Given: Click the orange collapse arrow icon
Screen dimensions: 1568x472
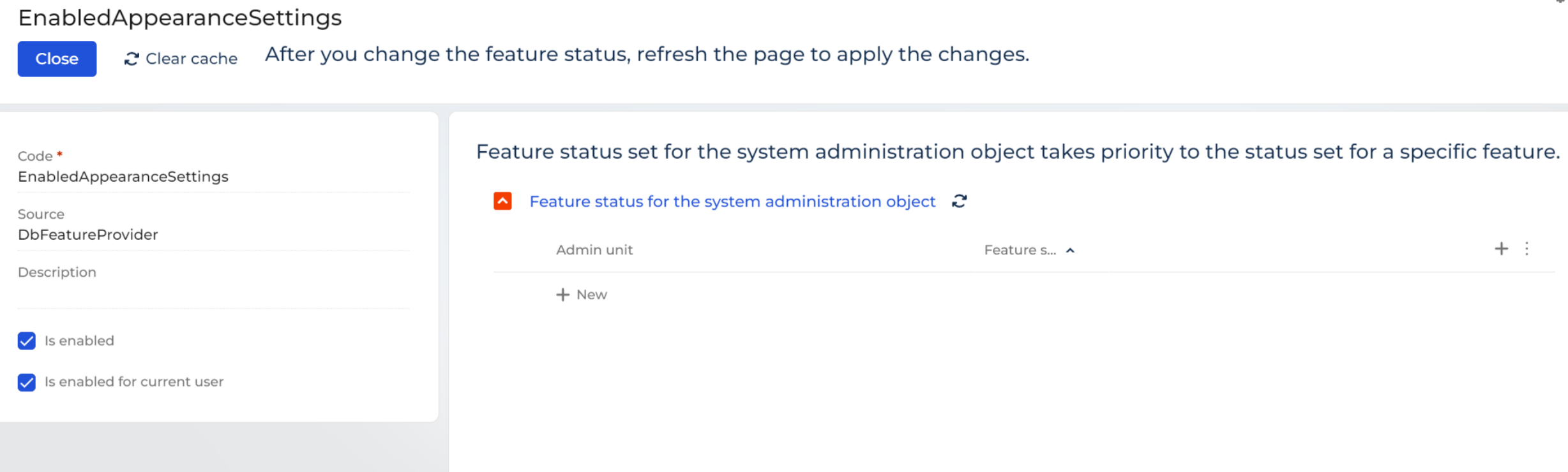Looking at the screenshot, I should 504,201.
